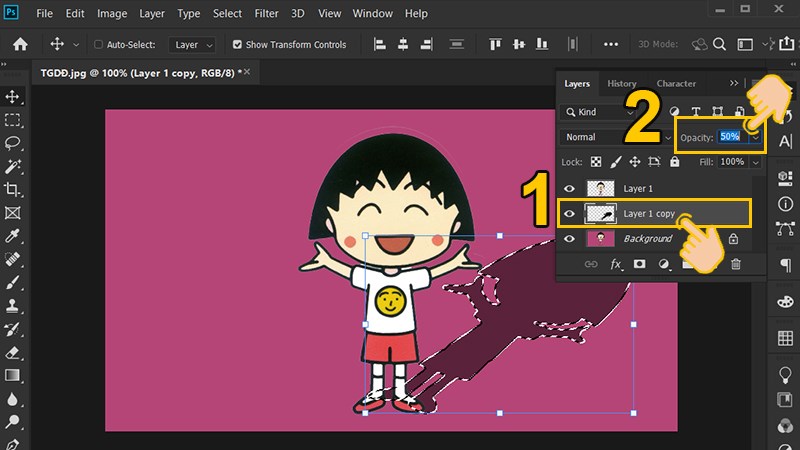The image size is (800, 450).
Task: Select the Magic Wand tool
Action: pyautogui.click(x=12, y=166)
